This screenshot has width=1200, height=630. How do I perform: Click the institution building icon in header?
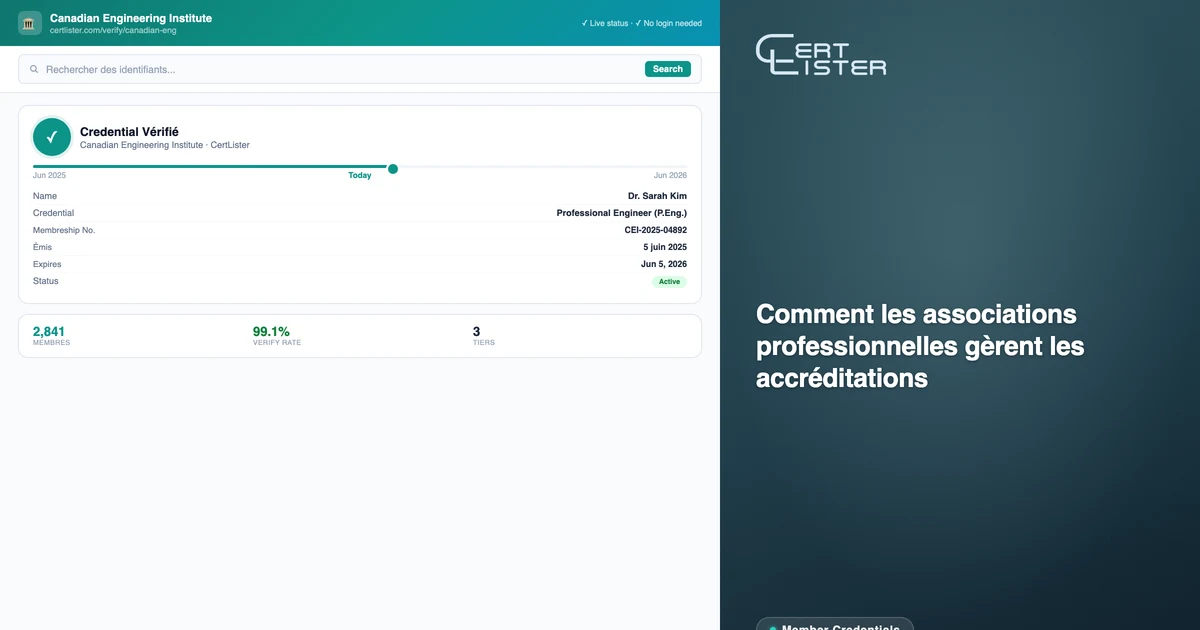[30, 23]
